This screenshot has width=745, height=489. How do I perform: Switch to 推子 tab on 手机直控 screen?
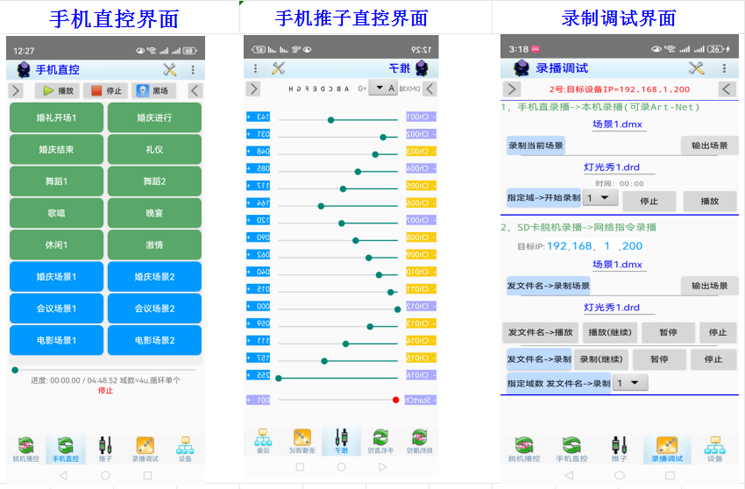coord(106,448)
